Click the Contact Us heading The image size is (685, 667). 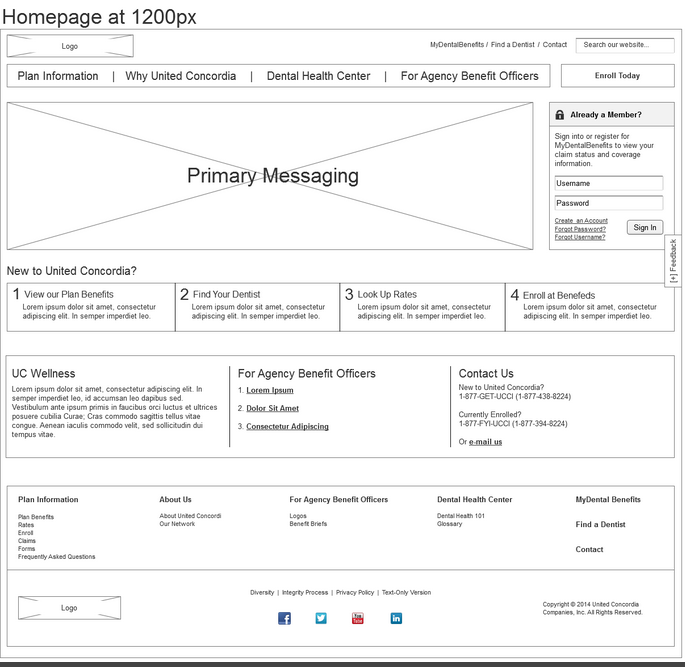tap(486, 373)
